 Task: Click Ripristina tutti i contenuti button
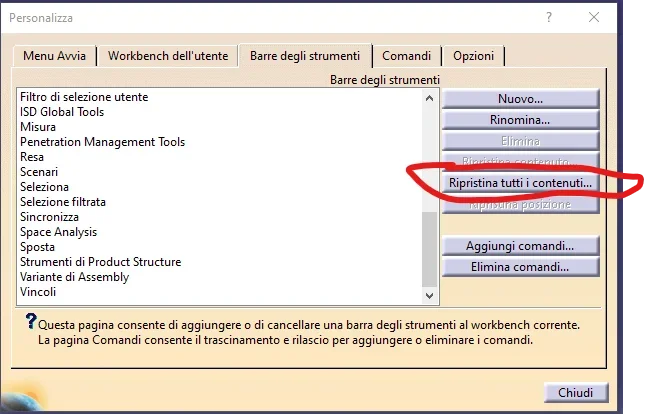(520, 183)
